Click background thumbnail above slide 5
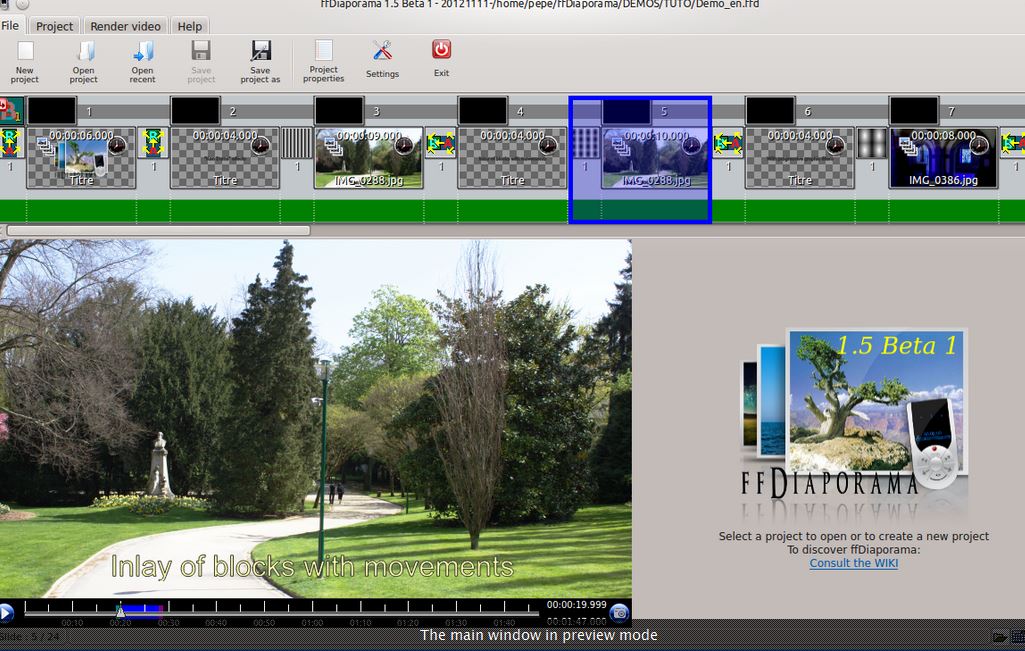The width and height of the screenshot is (1025, 651). [x=626, y=111]
